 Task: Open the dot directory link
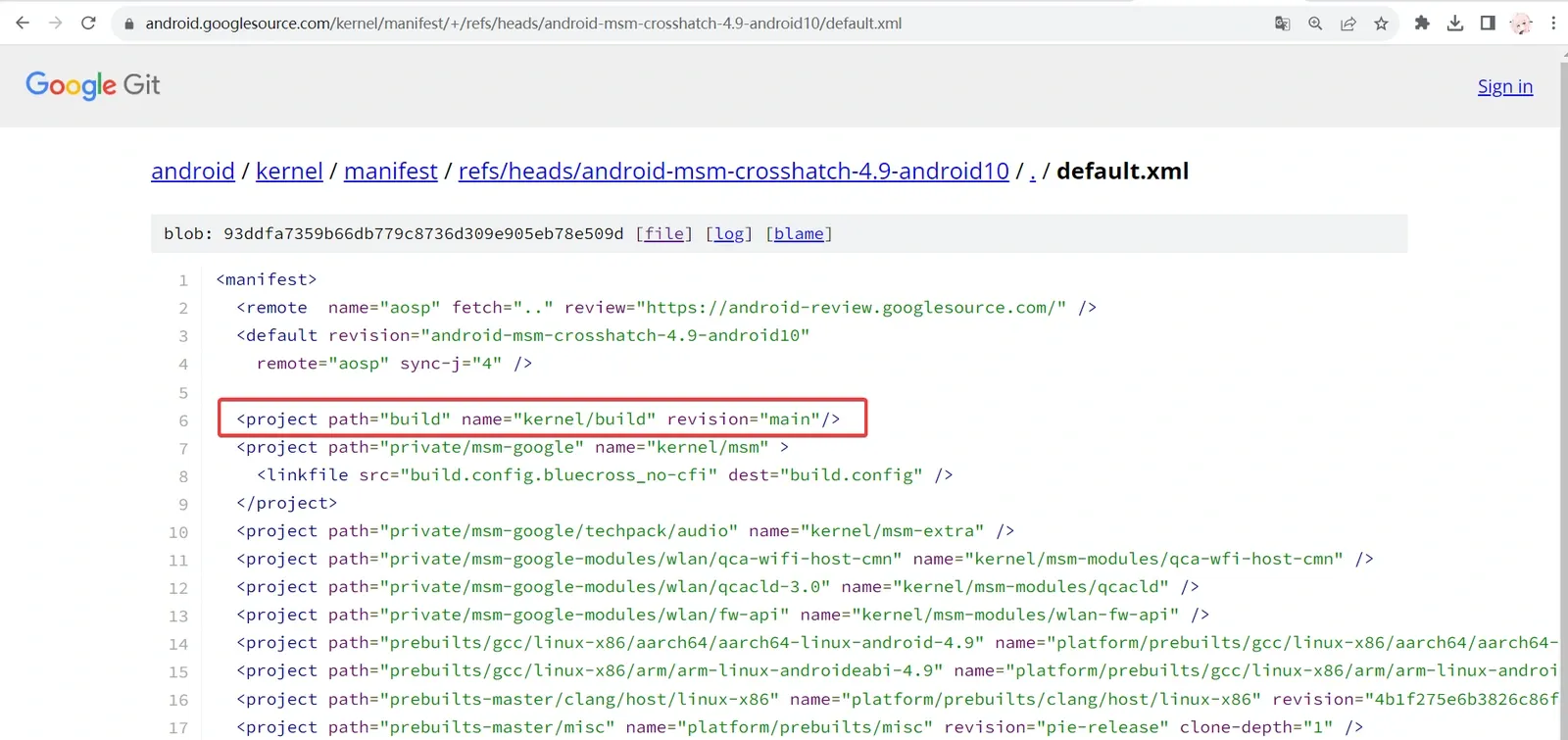pyautogui.click(x=1033, y=173)
